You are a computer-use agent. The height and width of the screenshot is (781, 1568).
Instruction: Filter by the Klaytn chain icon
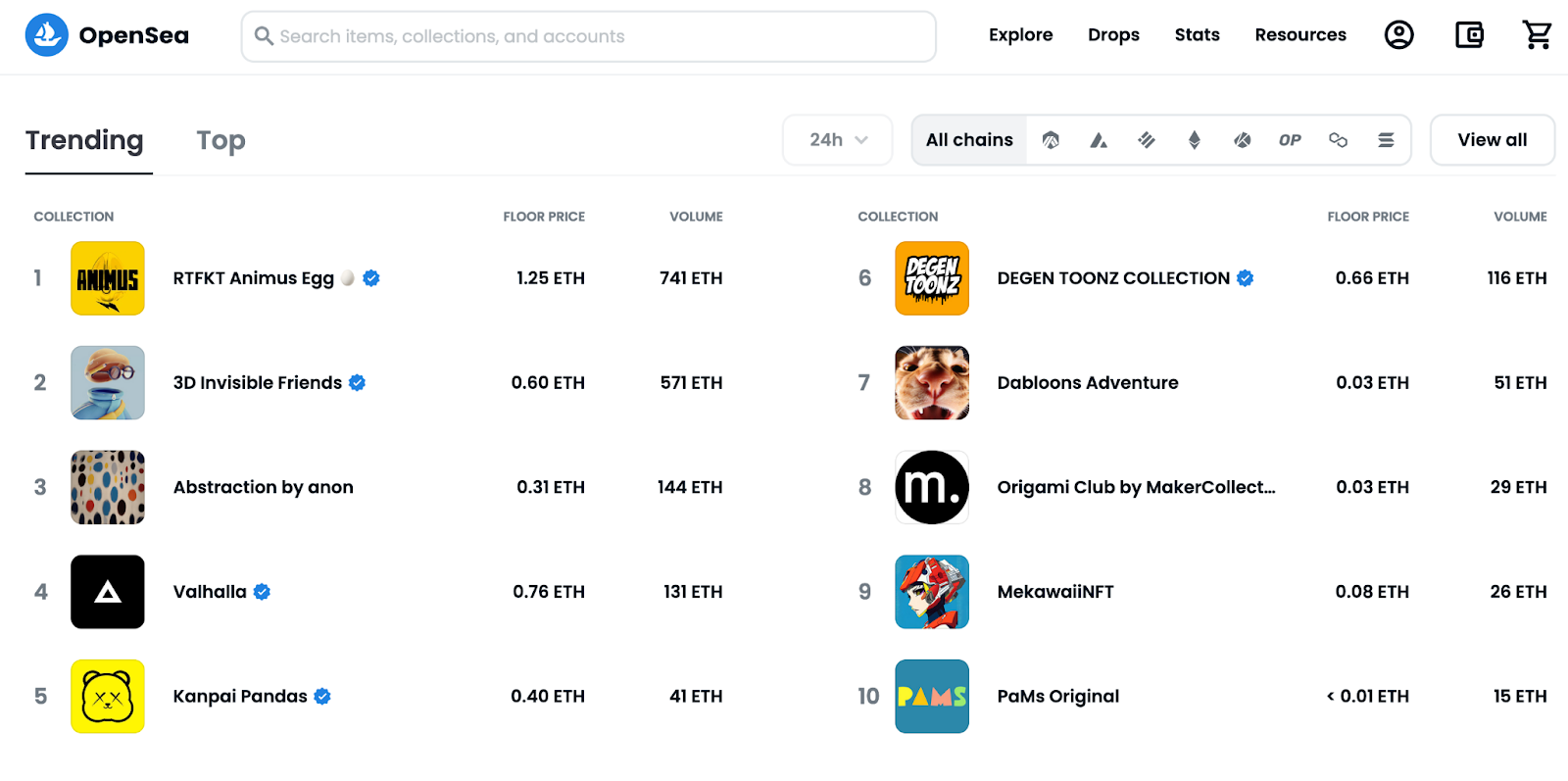pyautogui.click(x=1242, y=140)
